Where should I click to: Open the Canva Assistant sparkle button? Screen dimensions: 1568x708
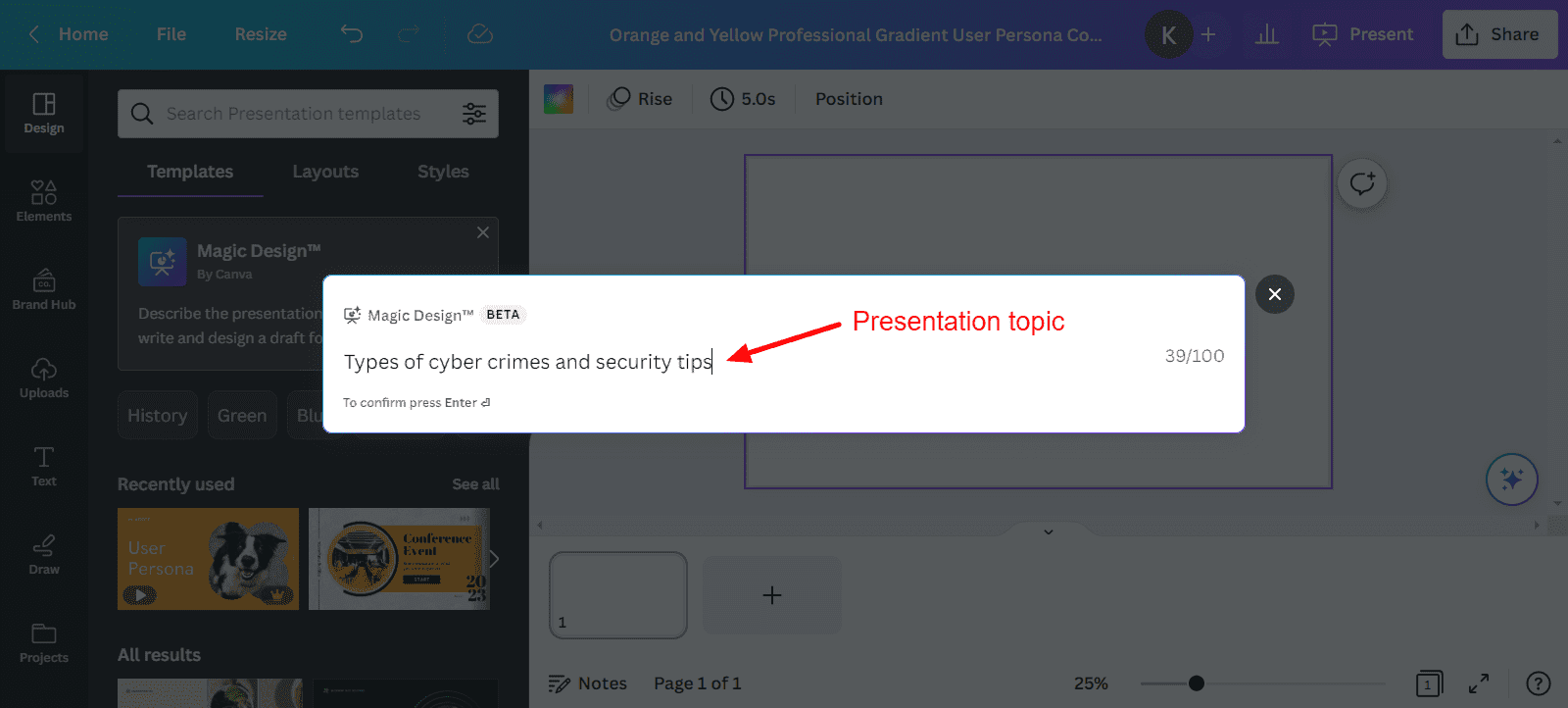pos(1512,479)
